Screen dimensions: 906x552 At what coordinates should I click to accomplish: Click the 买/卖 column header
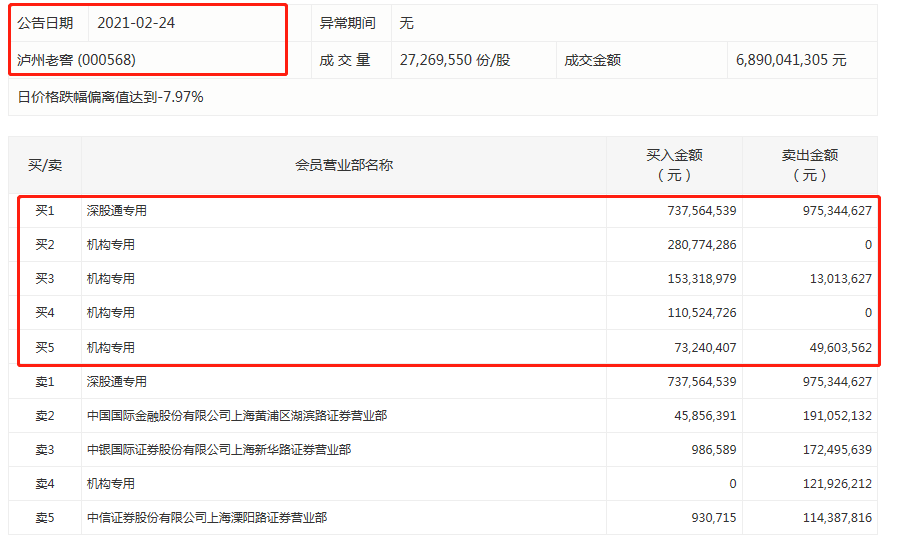pos(45,165)
